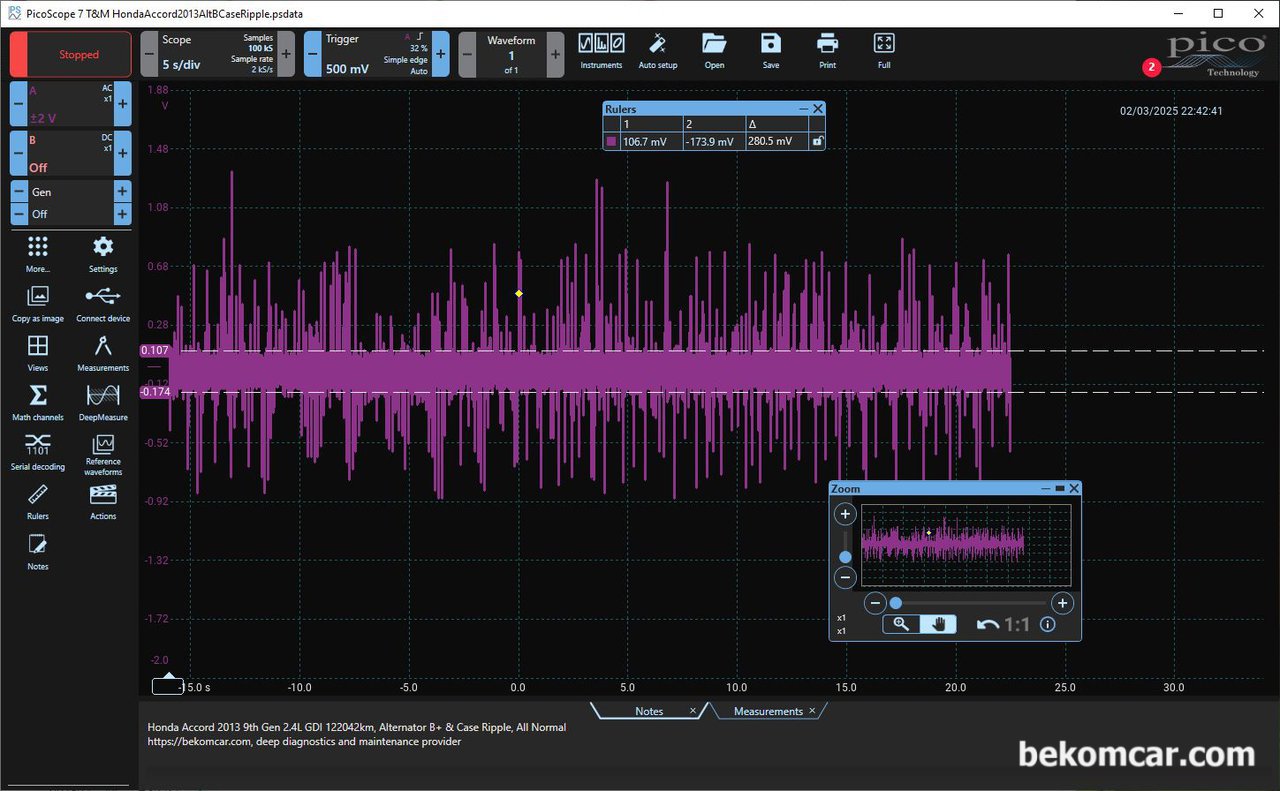
Task: Open the Instruments panel
Action: coord(601,51)
